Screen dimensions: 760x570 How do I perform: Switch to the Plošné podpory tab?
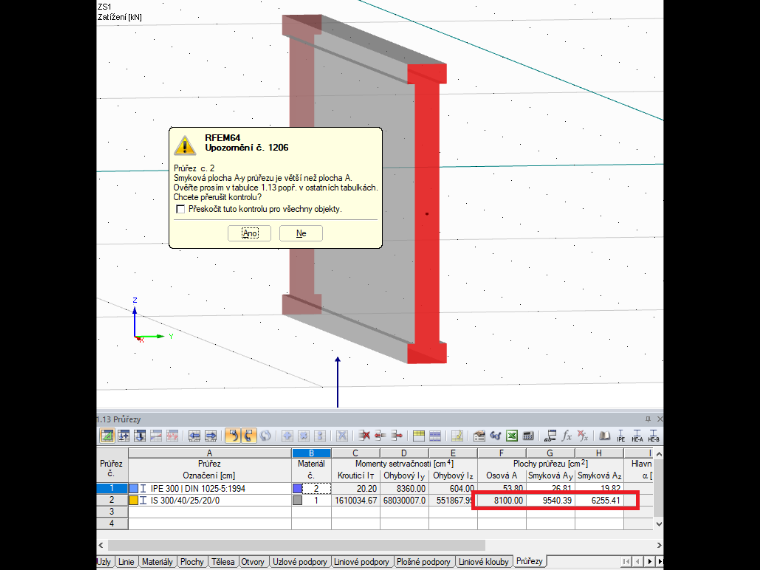[x=424, y=561]
